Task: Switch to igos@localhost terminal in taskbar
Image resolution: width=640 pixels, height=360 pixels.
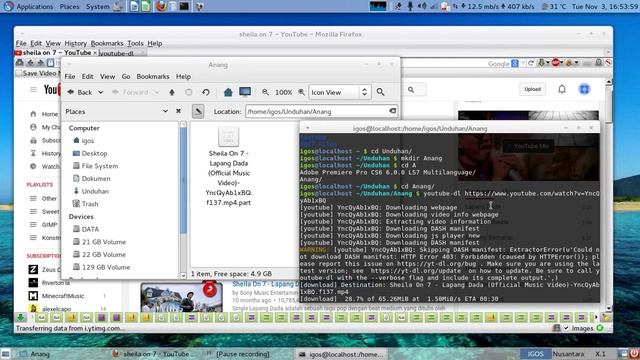Action: point(341,354)
